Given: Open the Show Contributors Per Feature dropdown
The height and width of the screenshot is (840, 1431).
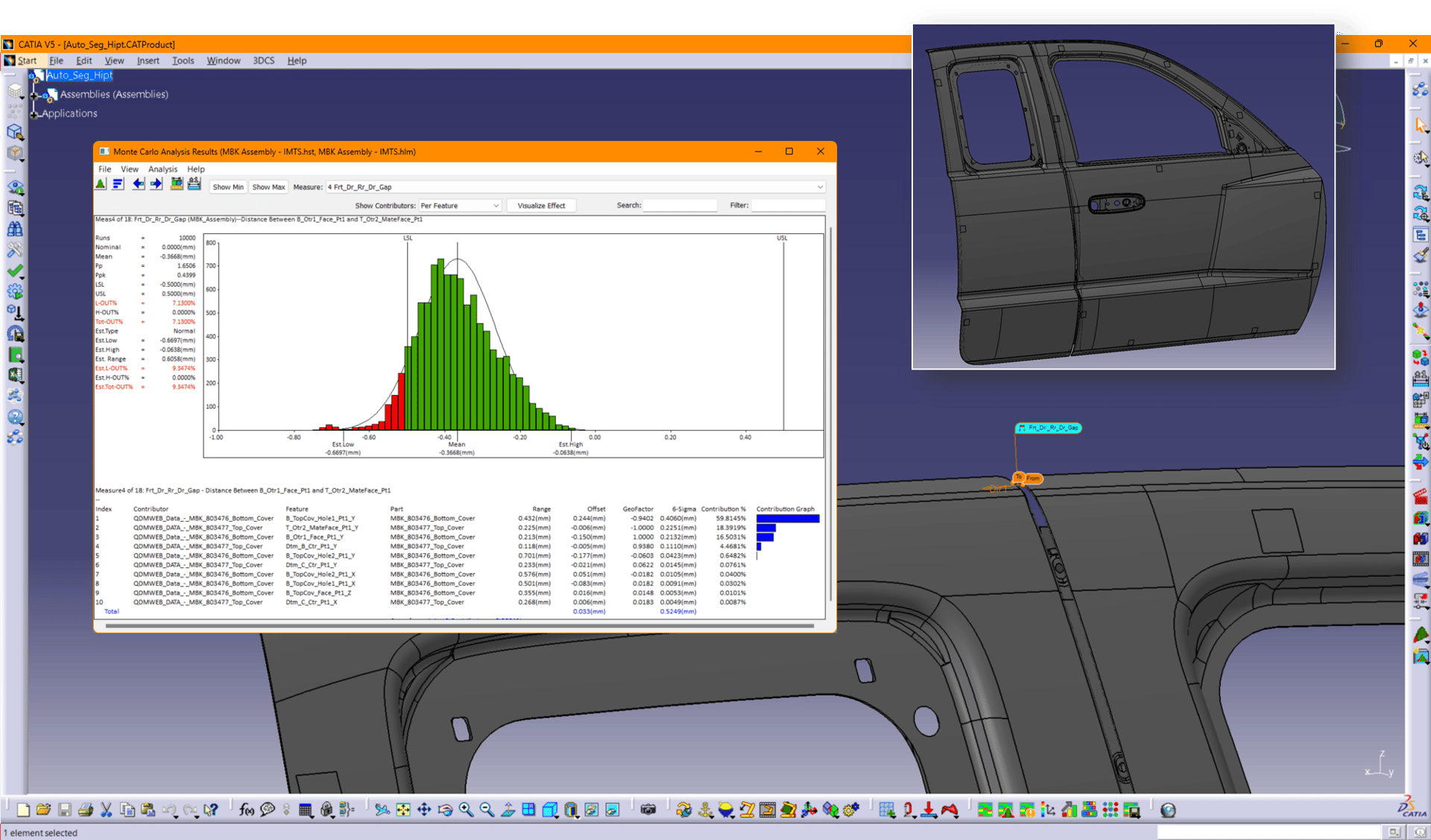Looking at the screenshot, I should tap(496, 206).
